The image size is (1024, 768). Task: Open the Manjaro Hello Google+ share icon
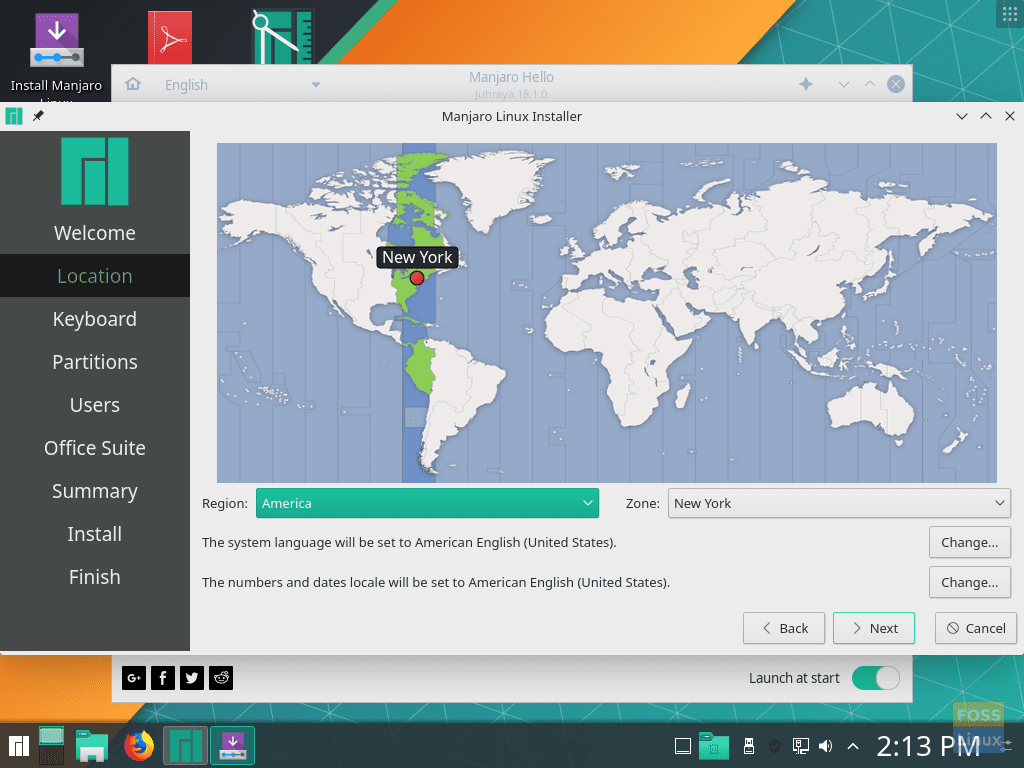[133, 678]
